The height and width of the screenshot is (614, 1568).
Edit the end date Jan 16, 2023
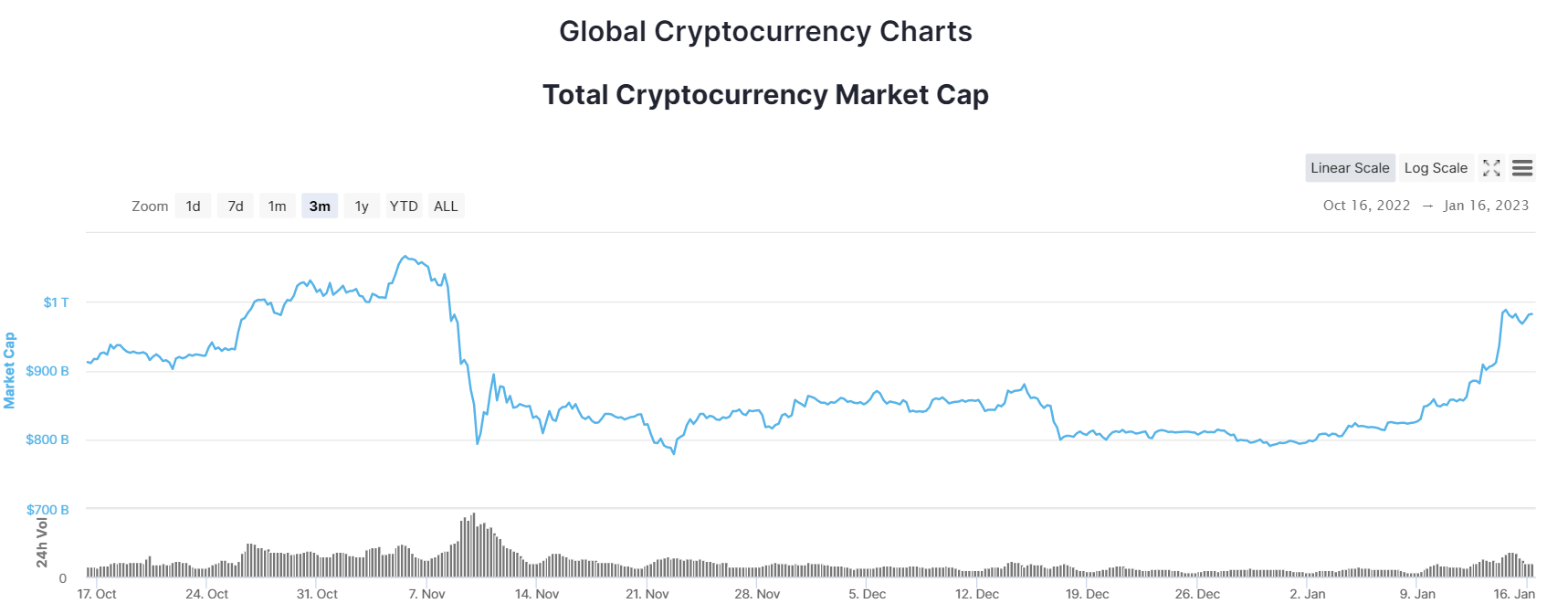coord(1486,206)
